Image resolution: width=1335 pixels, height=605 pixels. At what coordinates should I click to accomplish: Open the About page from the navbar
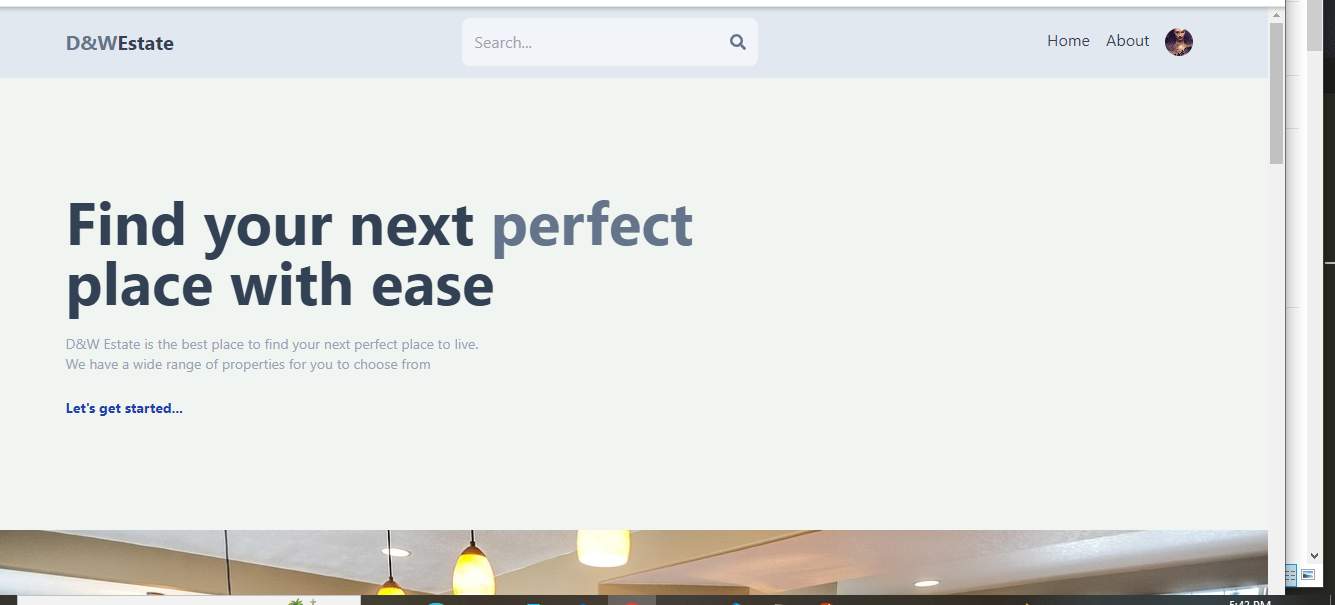pyautogui.click(x=1127, y=41)
